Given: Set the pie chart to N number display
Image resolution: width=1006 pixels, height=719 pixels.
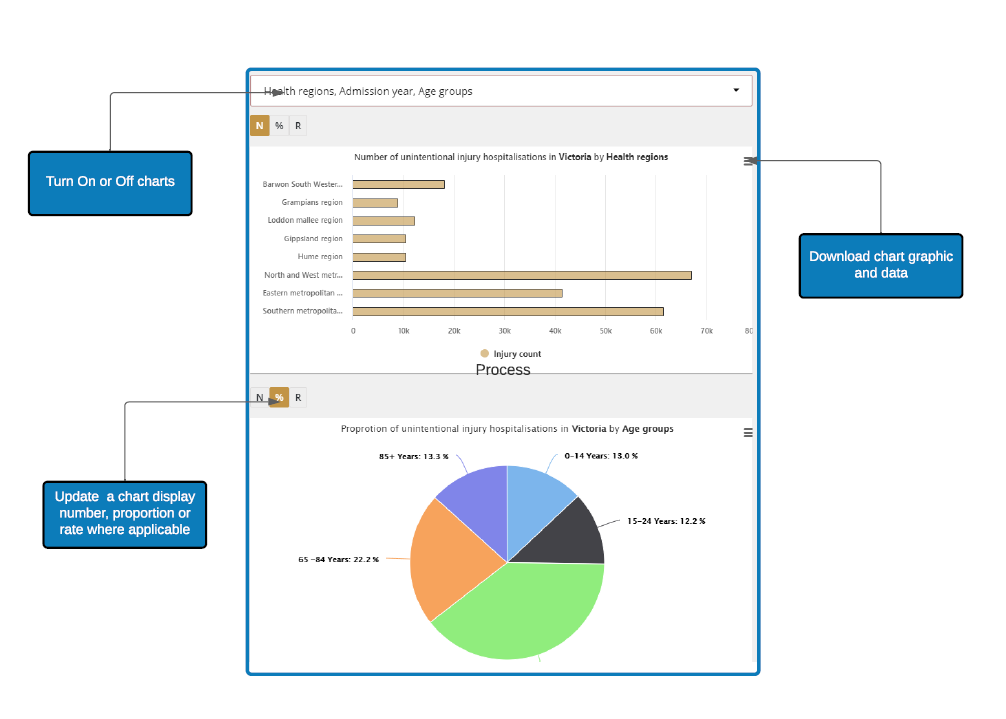Looking at the screenshot, I should (260, 398).
